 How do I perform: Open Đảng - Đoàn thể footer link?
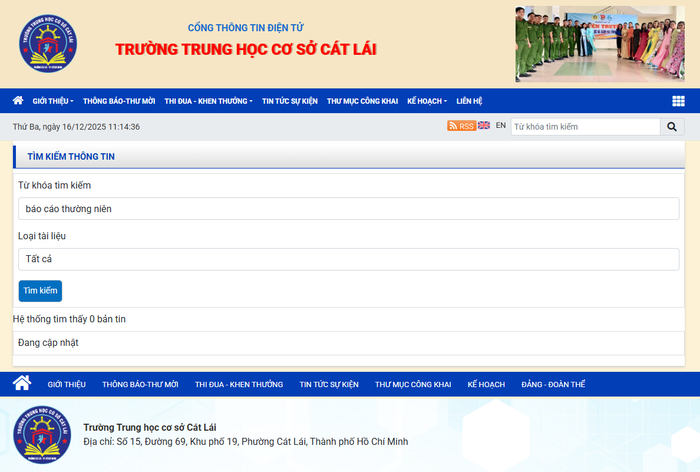click(x=553, y=385)
